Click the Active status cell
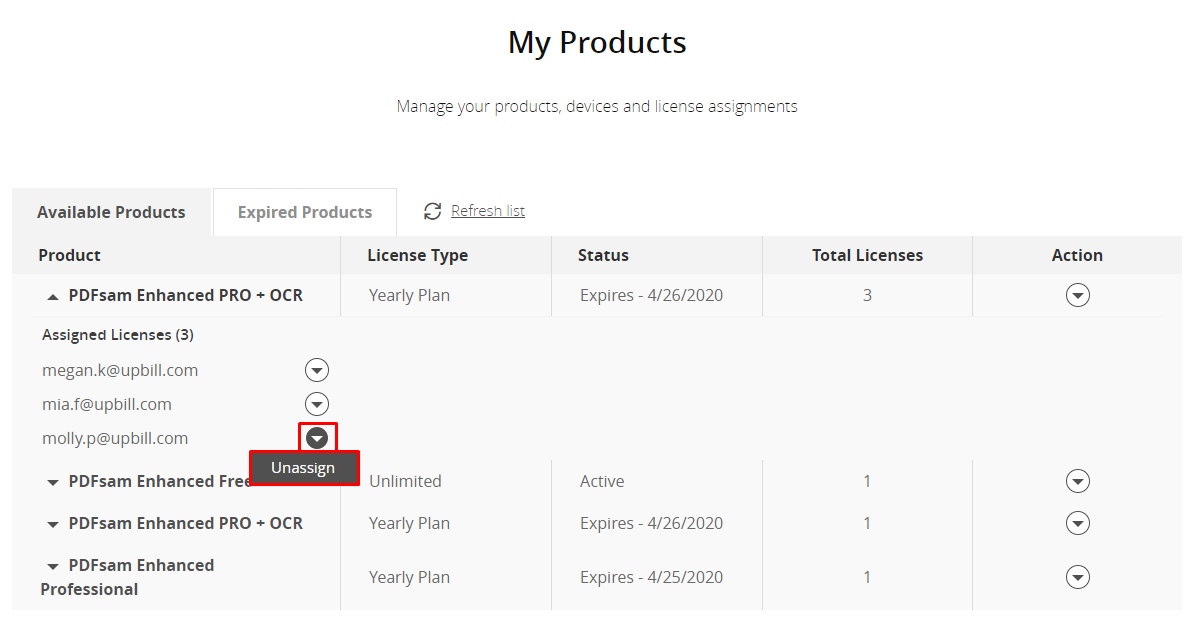Image resolution: width=1201 pixels, height=628 pixels. pyautogui.click(x=602, y=481)
